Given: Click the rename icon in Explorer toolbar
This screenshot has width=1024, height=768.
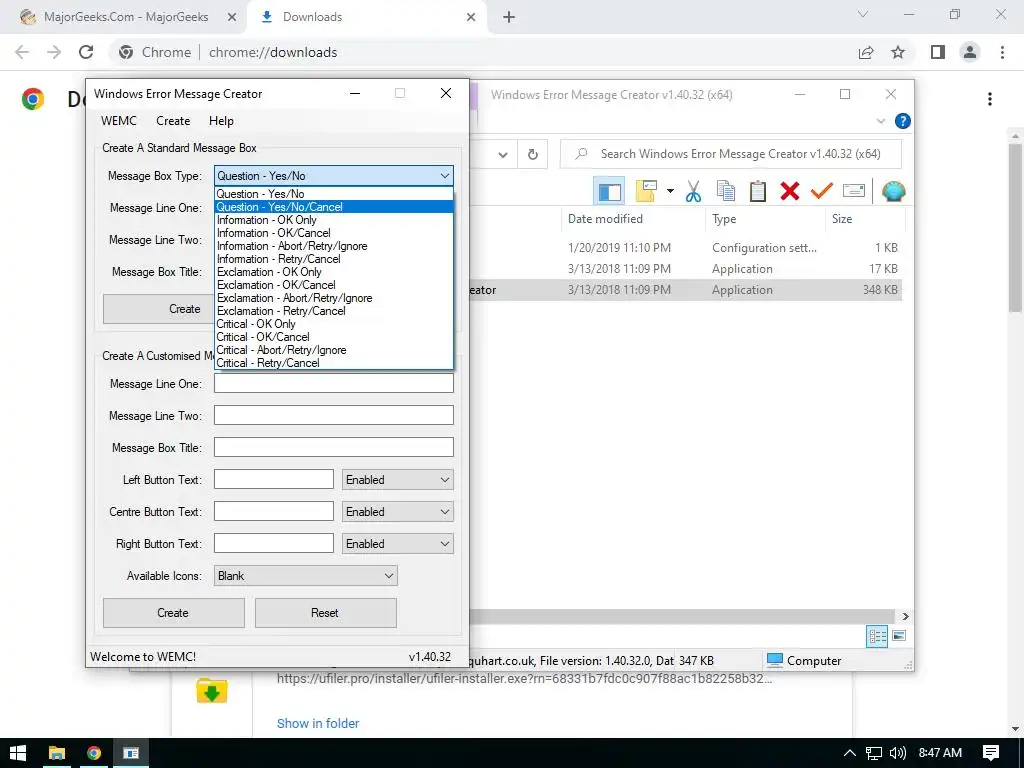Looking at the screenshot, I should [854, 191].
